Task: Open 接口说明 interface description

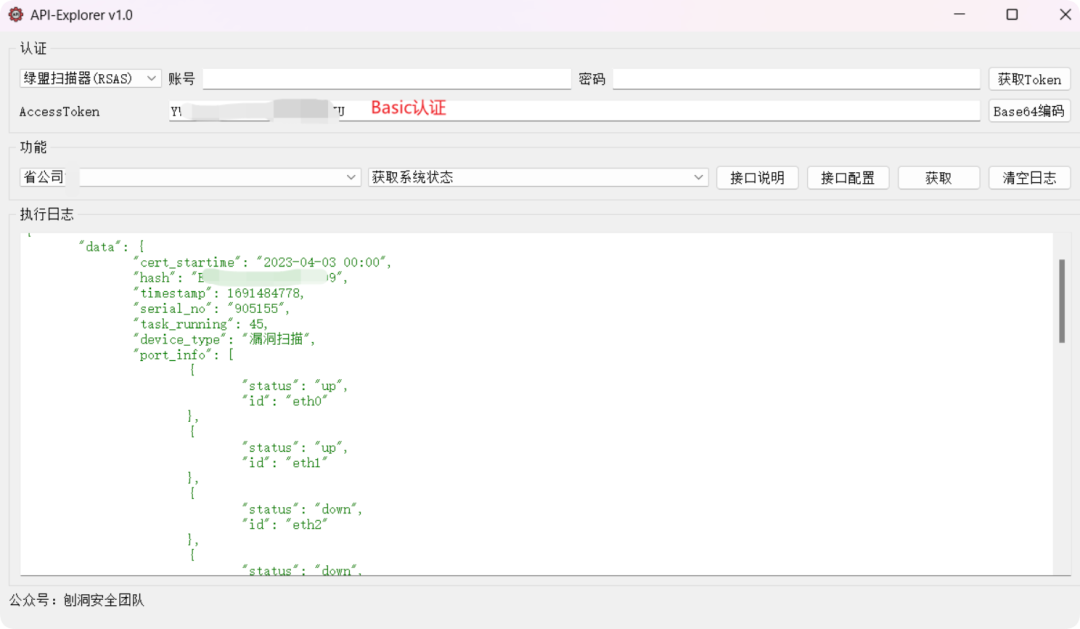Action: coord(757,178)
